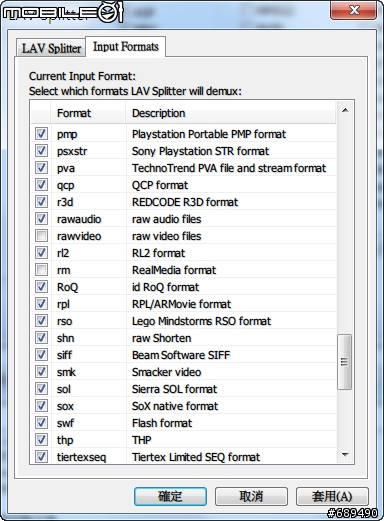Toggle the thp checkbox

click(41, 440)
